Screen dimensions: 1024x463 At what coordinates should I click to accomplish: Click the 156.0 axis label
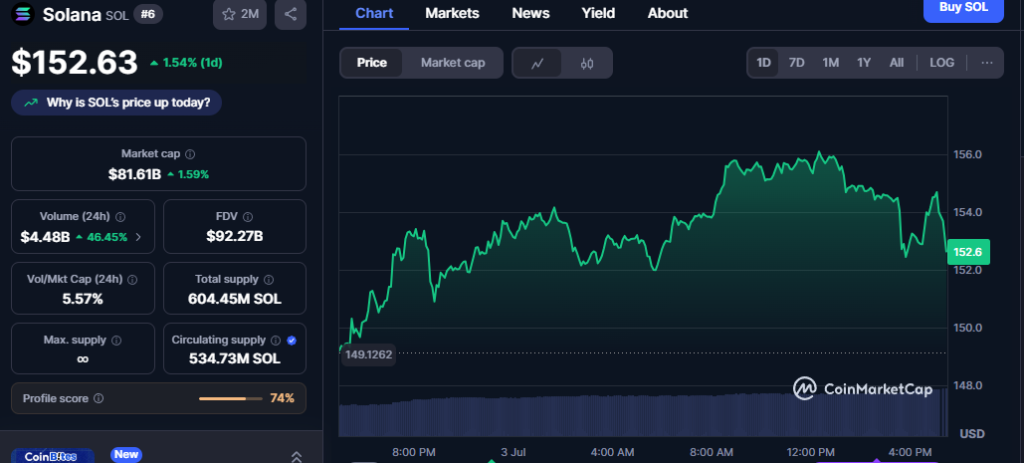968,155
